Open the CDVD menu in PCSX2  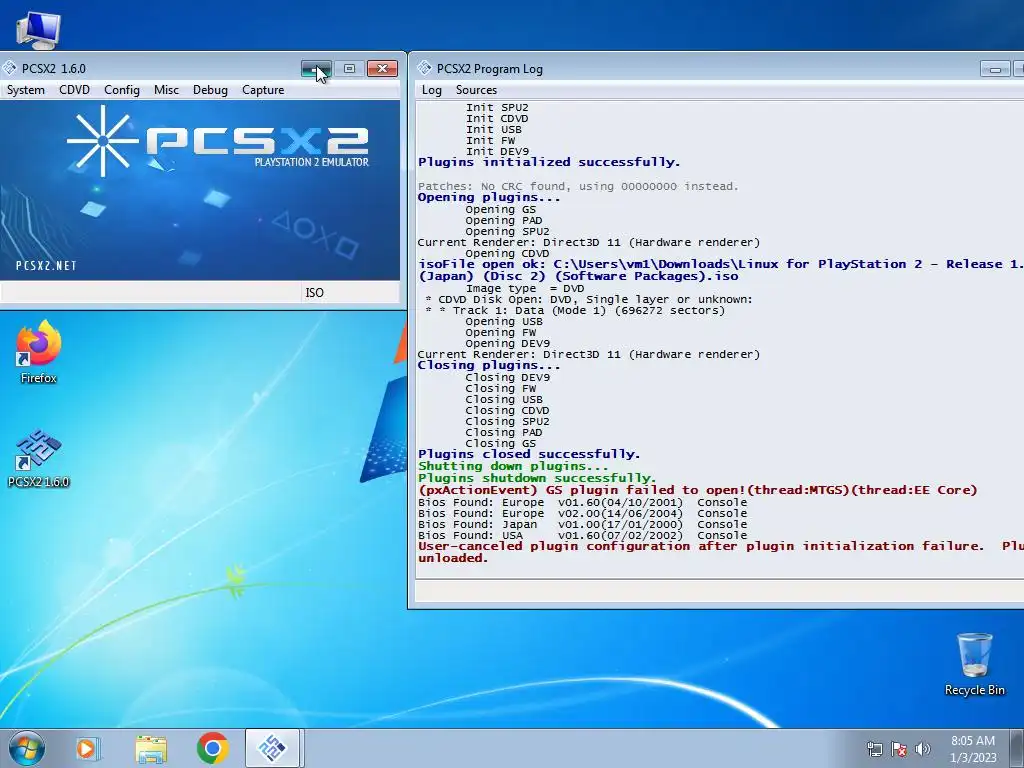click(x=74, y=90)
